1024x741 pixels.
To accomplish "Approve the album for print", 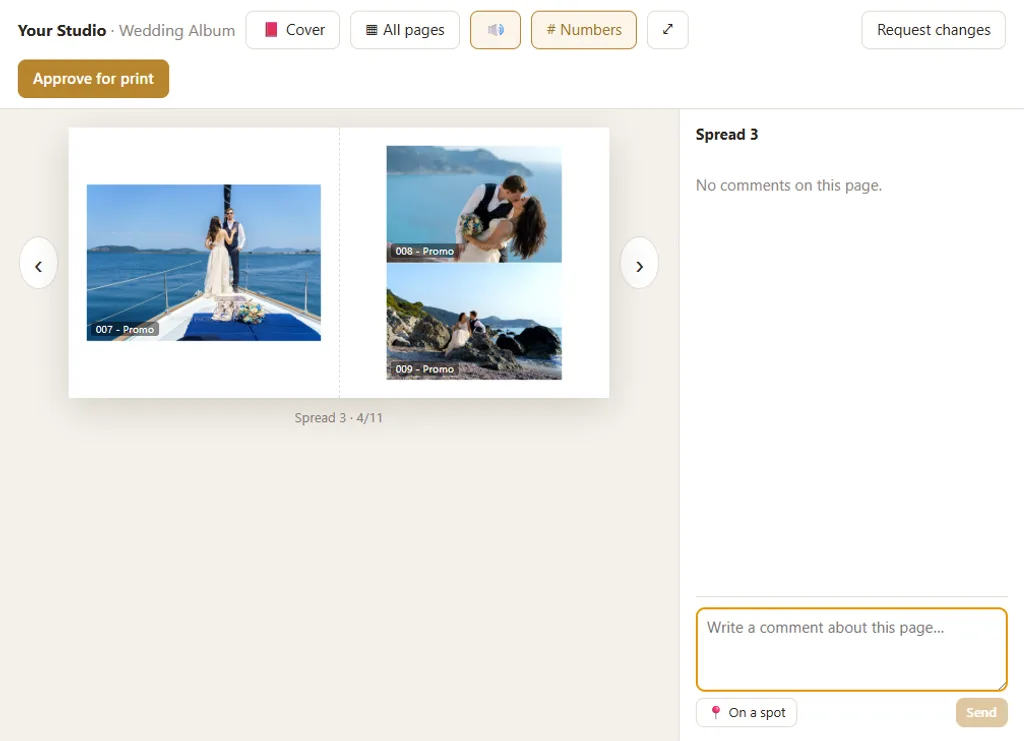I will [x=93, y=79].
